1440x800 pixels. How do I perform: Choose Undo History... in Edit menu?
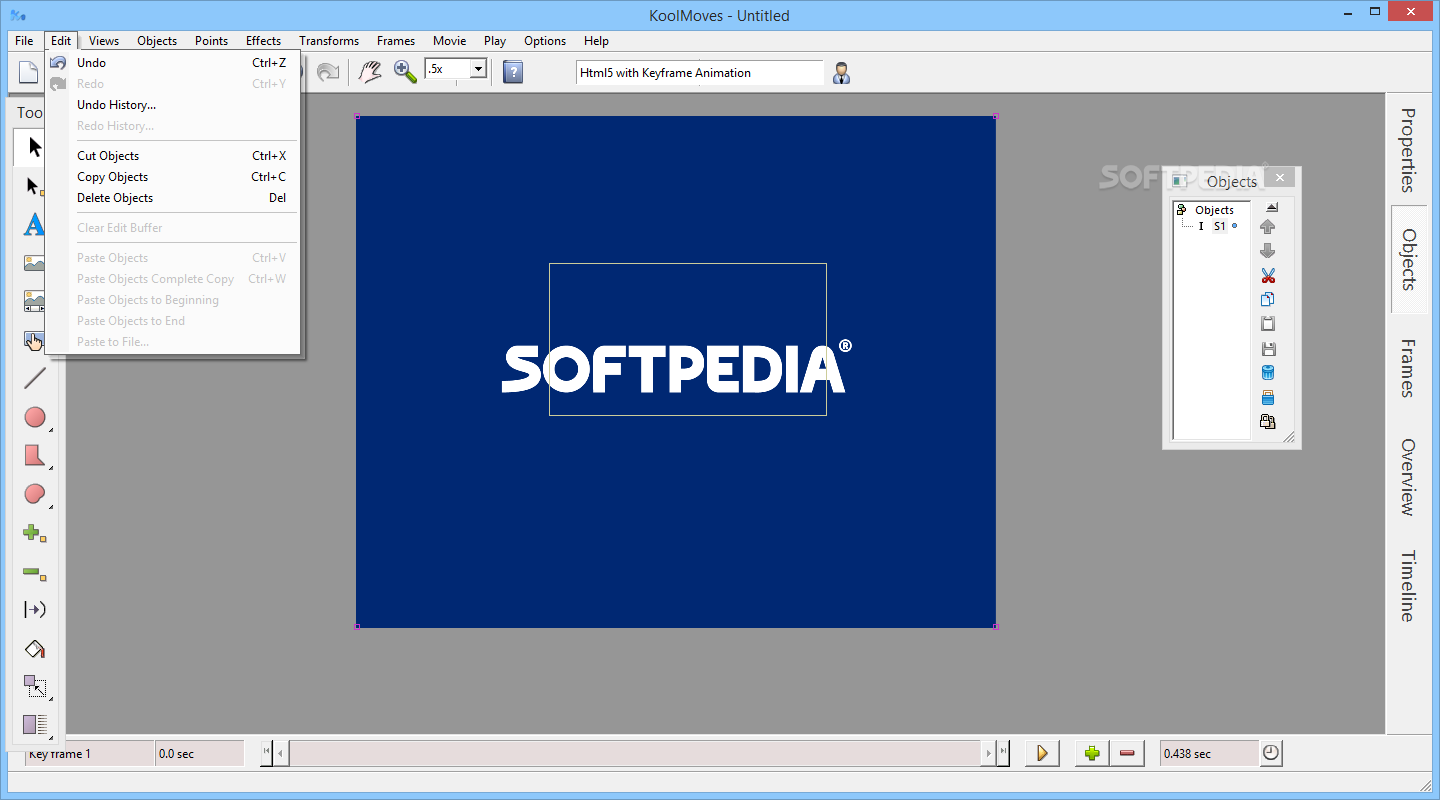point(172,105)
